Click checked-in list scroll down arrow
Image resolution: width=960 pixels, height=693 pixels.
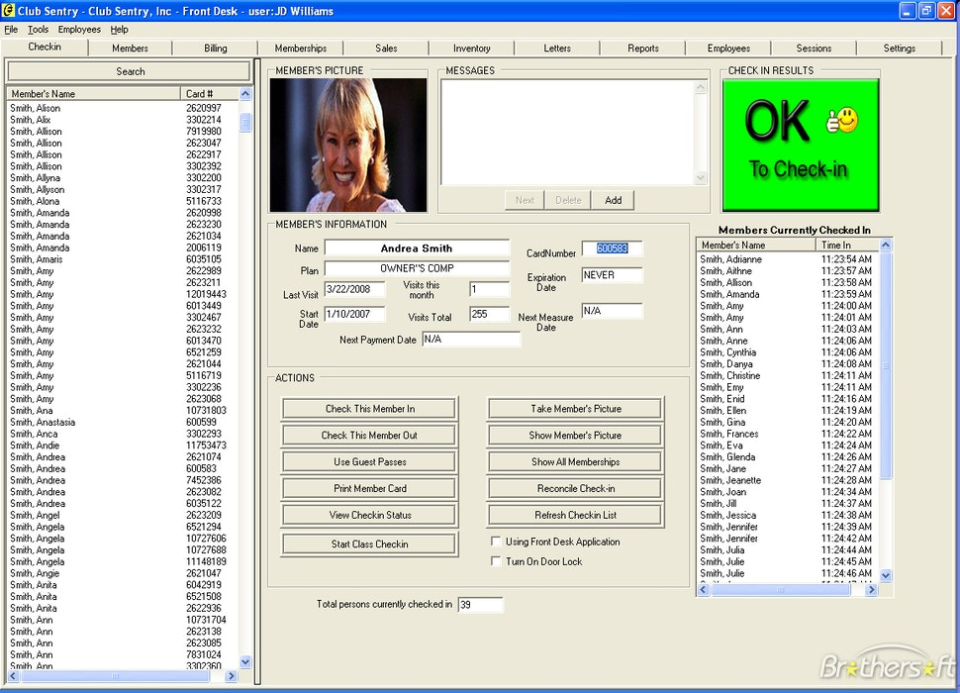click(886, 575)
